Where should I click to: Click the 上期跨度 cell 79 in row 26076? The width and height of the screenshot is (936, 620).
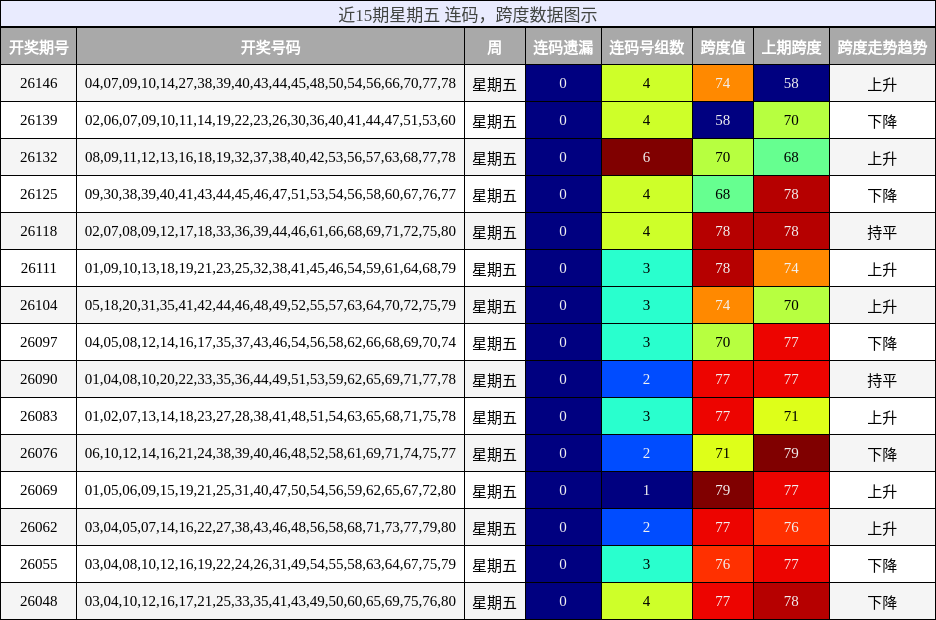(x=791, y=453)
